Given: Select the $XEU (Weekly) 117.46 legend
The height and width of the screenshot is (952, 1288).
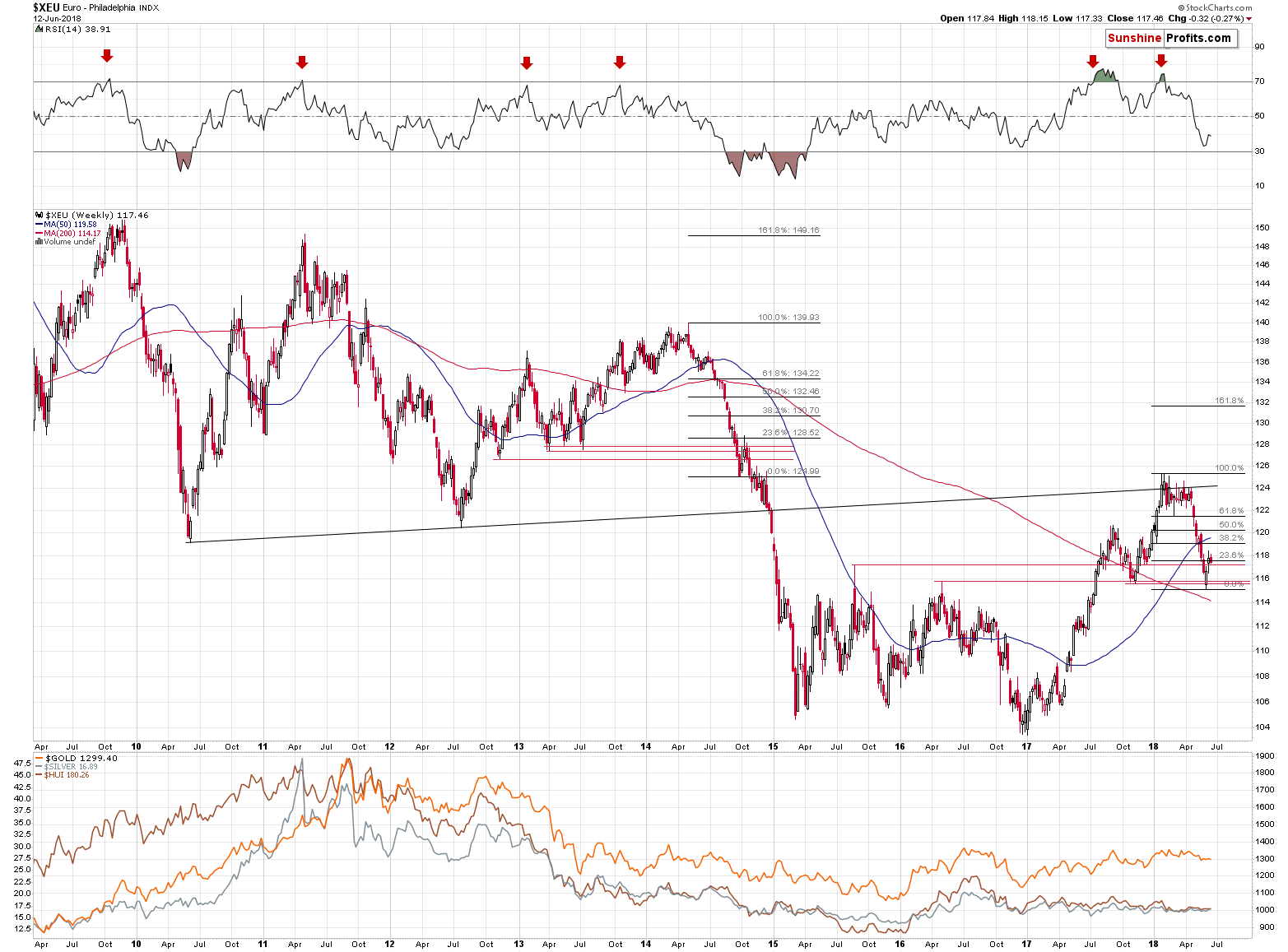Looking at the screenshot, I should [96, 216].
